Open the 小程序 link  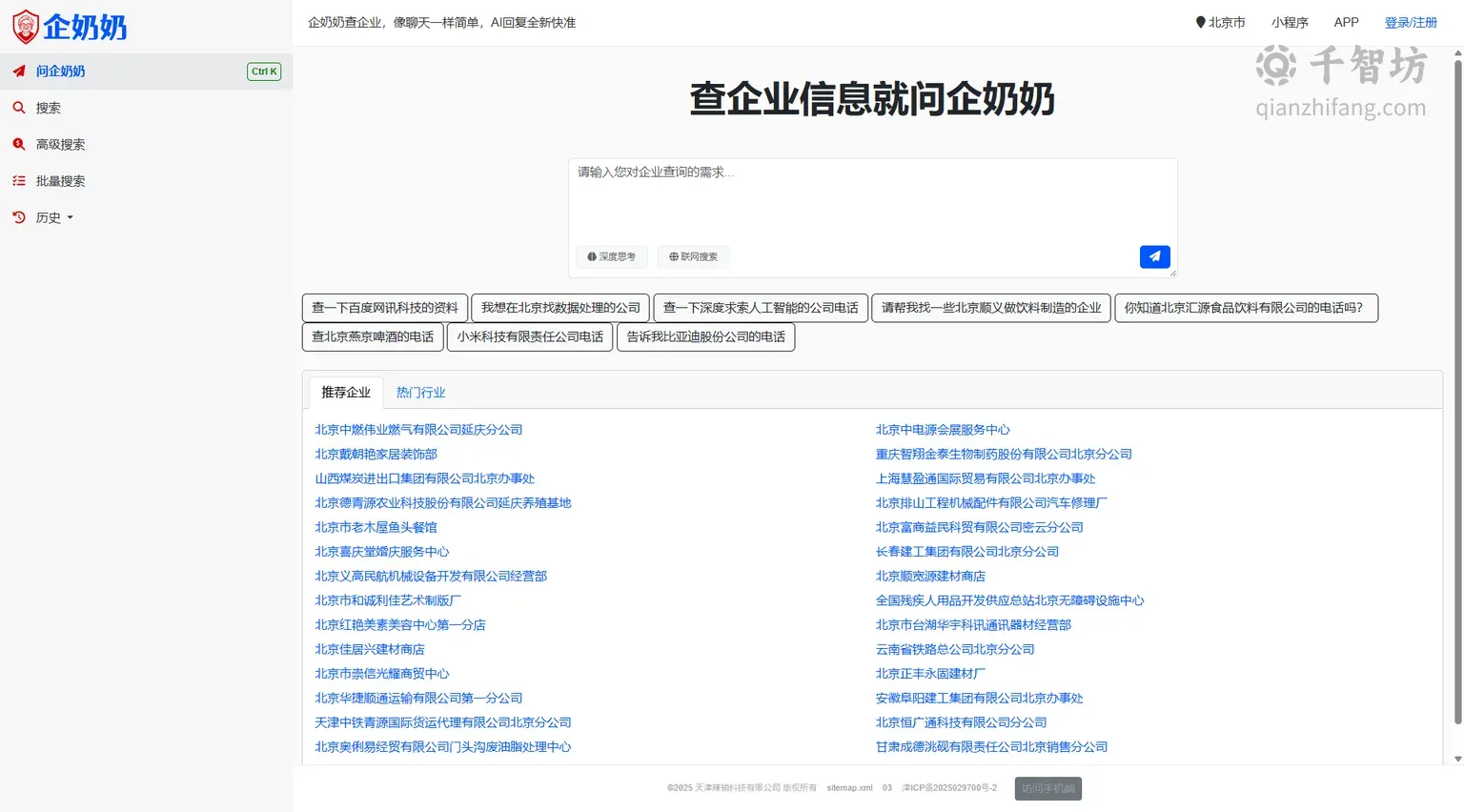tap(1290, 22)
